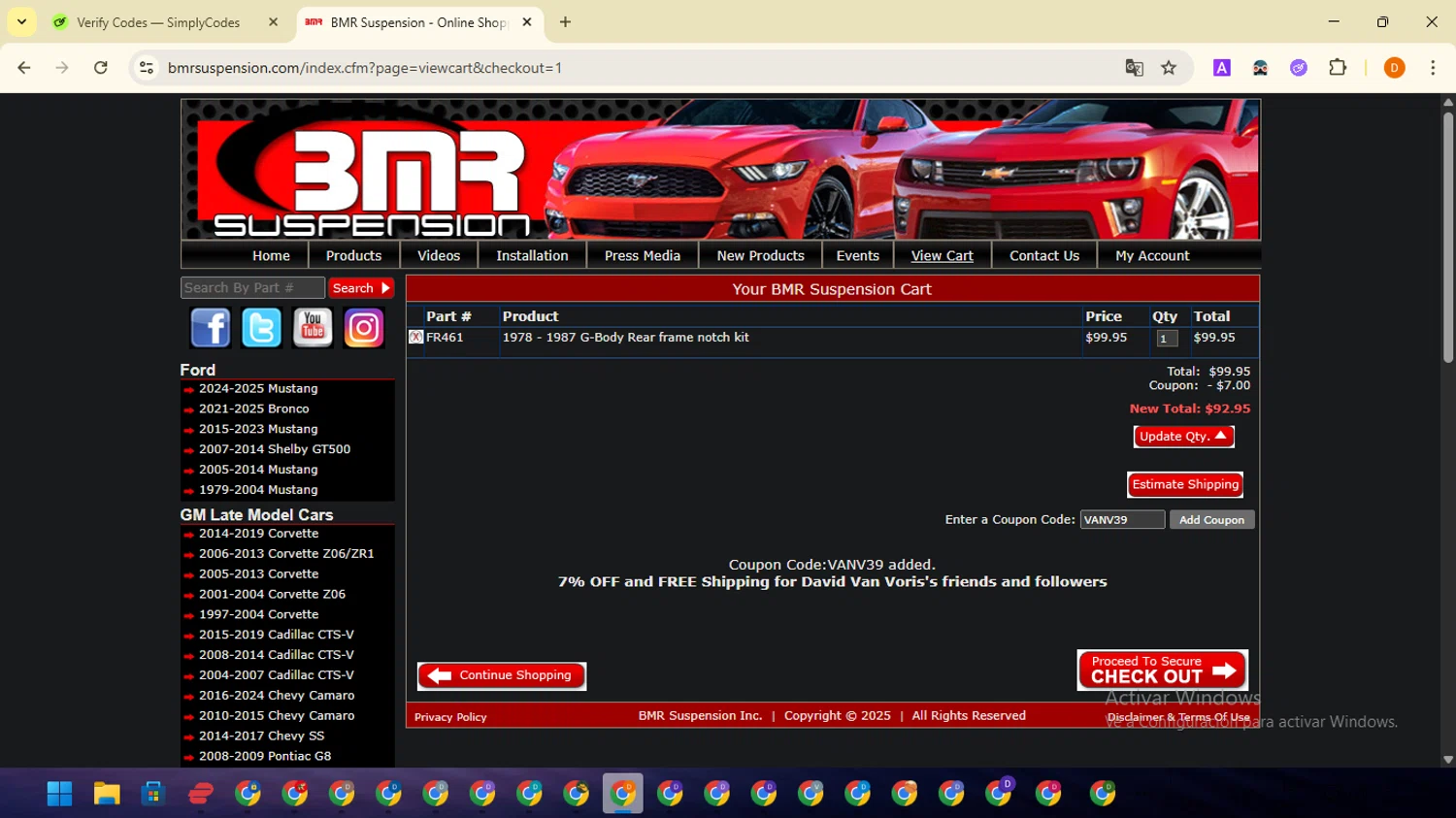This screenshot has height=818, width=1456.
Task: Open the Products menu item
Action: pyautogui.click(x=353, y=256)
